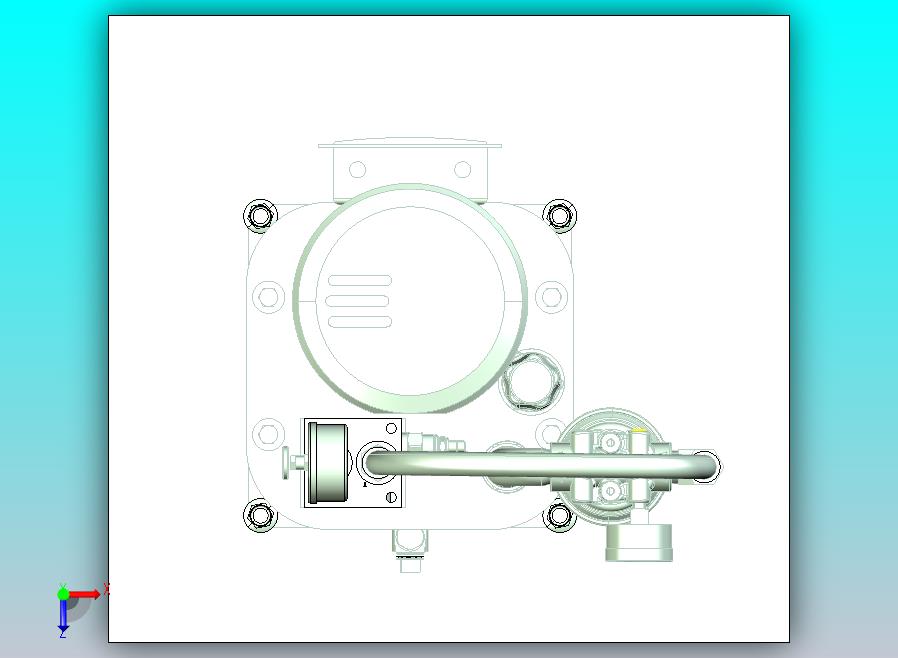Click the red X axis arrow of triad
Image resolution: width=898 pixels, height=658 pixels.
(86, 594)
